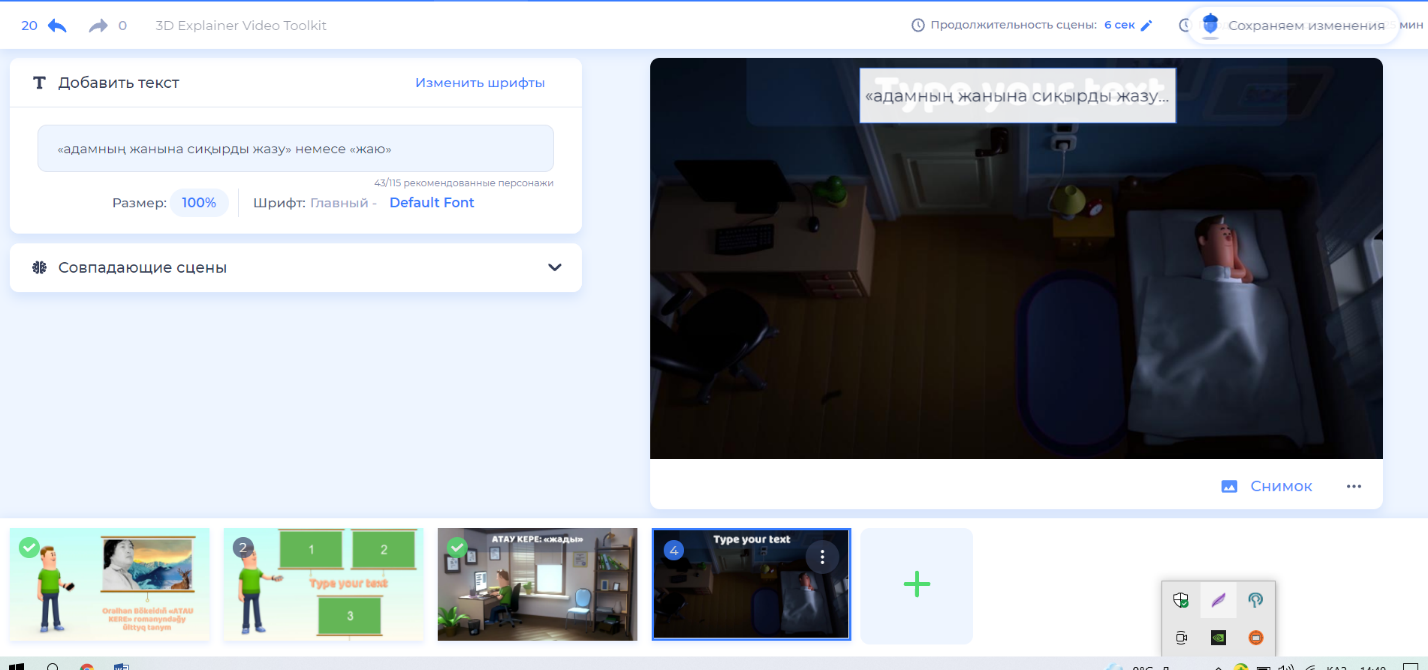Viewport: 1428px width, 670px height.
Task: Select scene 3 thumbnail ATAУ КЕРЕ office
Action: (x=537, y=584)
